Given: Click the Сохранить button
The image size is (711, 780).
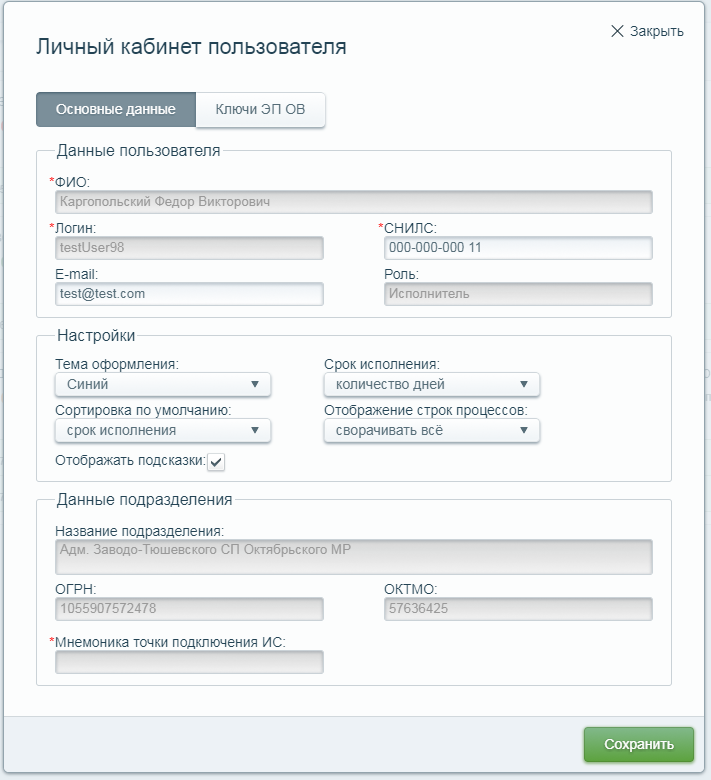Looking at the screenshot, I should (x=639, y=745).
